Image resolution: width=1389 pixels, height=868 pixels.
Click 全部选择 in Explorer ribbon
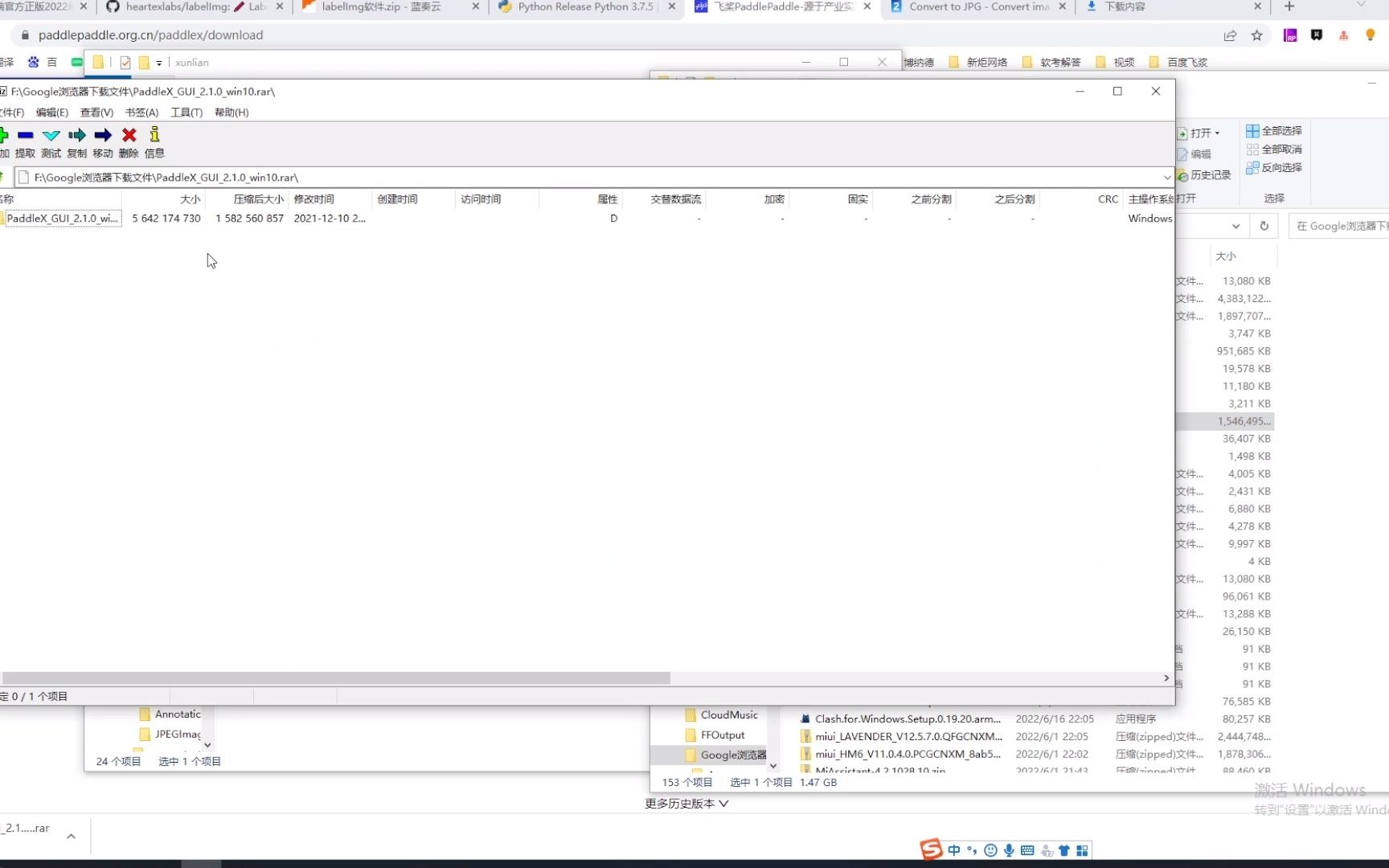[1274, 130]
